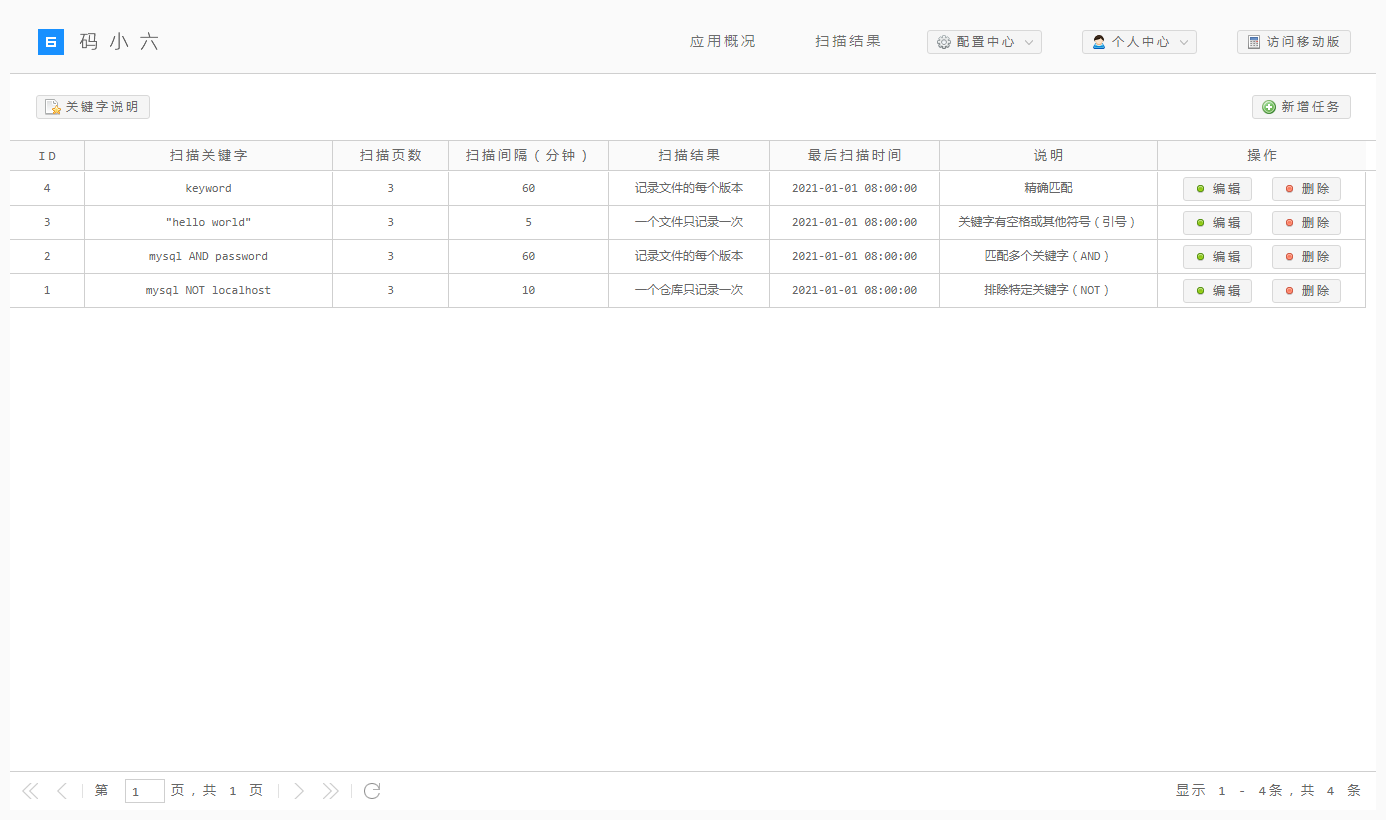Select the "hello world" keyword cell
Viewport: 1386px width, 820px height.
[209, 222]
